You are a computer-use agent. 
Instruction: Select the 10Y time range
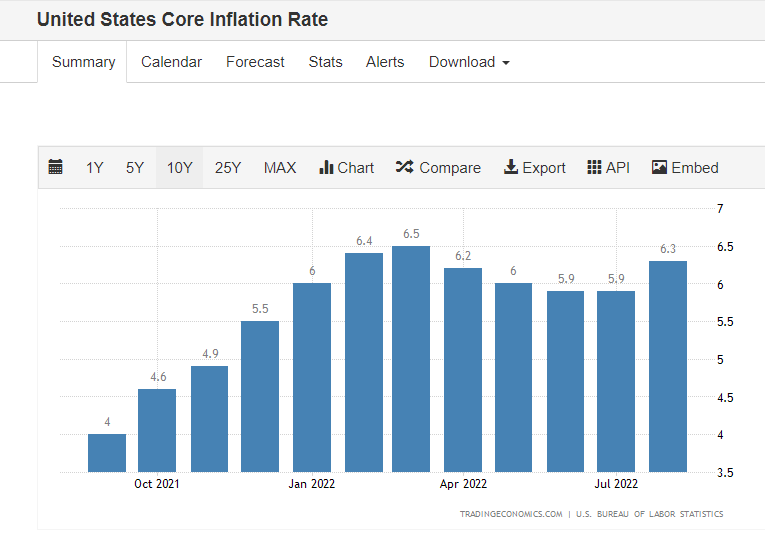click(180, 168)
